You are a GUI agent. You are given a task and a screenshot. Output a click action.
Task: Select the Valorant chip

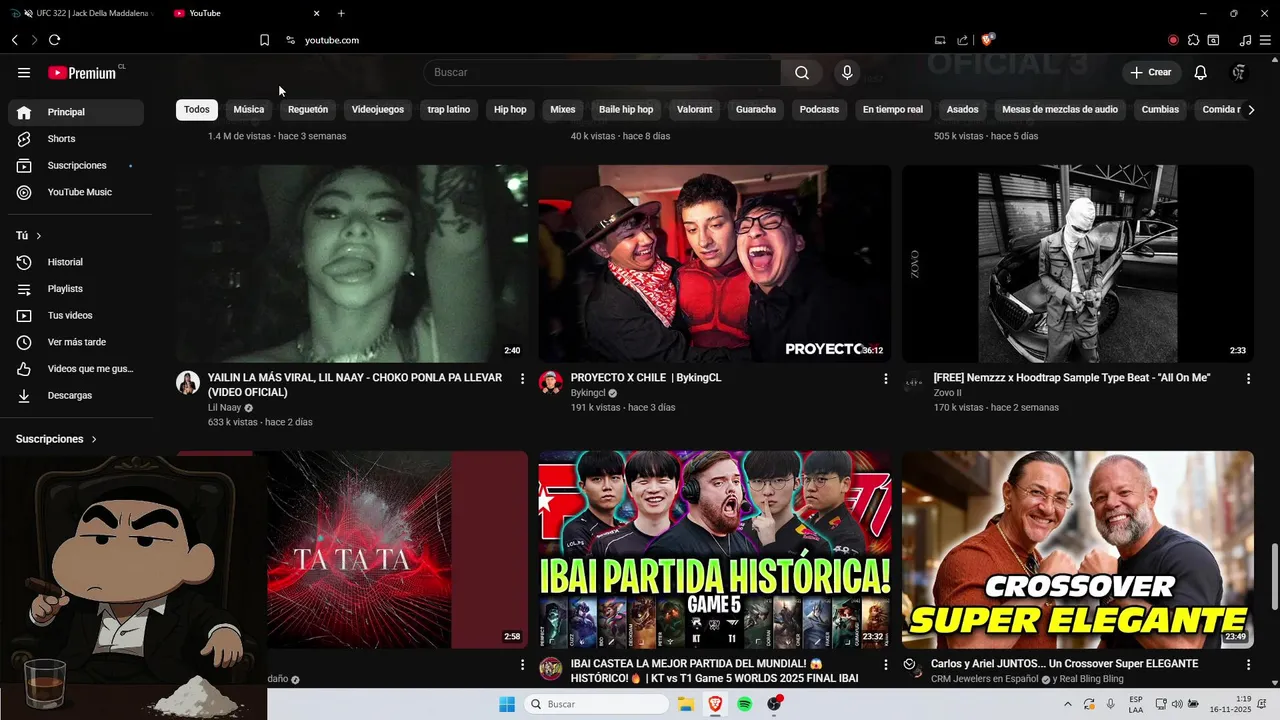tap(695, 110)
